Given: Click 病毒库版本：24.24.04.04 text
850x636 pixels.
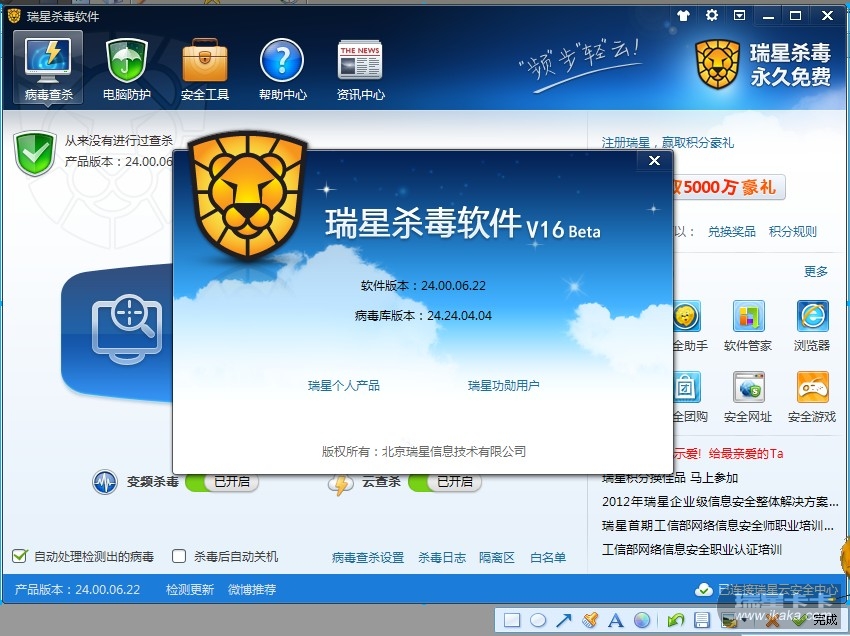Looking at the screenshot, I should click(x=423, y=315).
